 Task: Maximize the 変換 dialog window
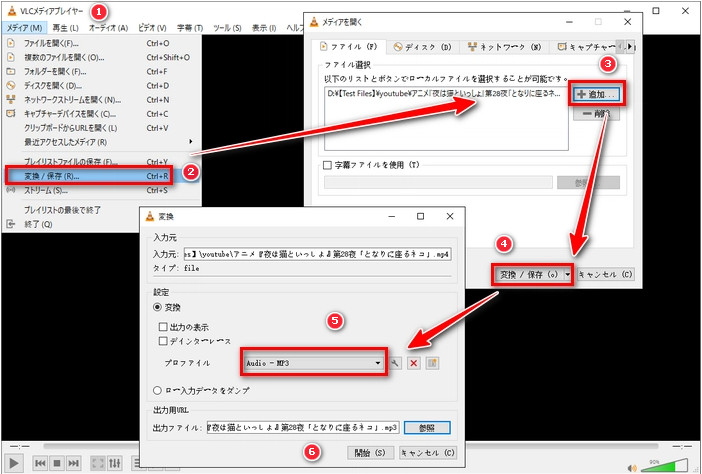pos(420,216)
